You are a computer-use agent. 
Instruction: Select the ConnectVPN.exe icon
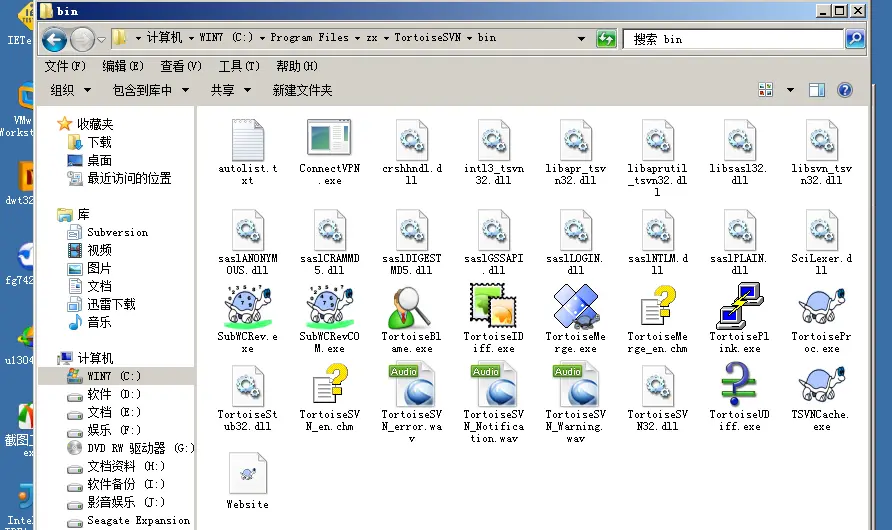[x=329, y=137]
